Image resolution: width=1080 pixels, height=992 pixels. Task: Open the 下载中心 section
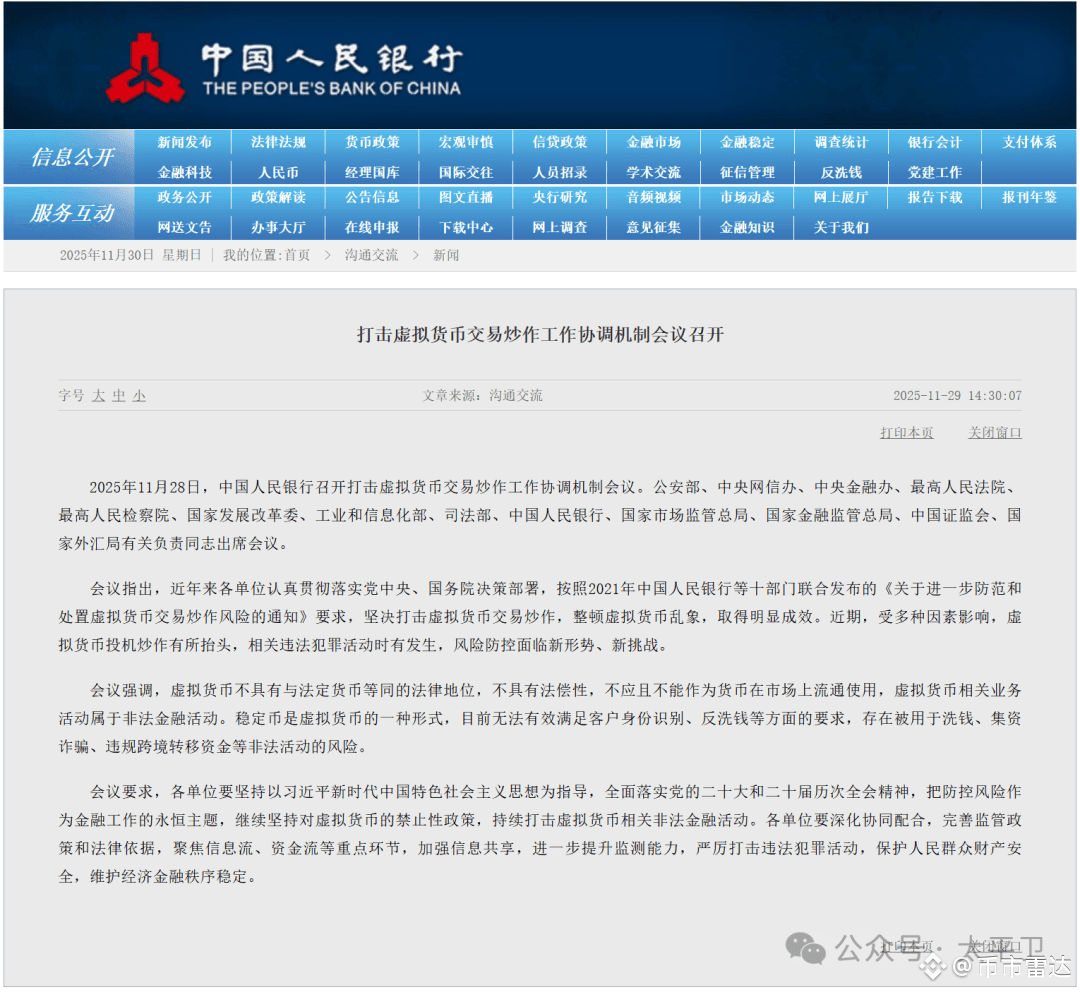point(466,227)
